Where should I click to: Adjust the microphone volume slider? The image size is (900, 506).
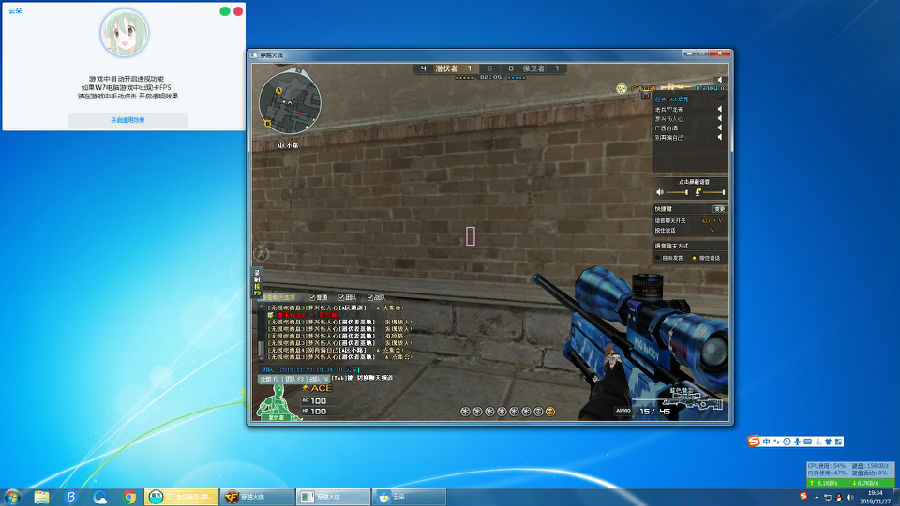(x=714, y=192)
